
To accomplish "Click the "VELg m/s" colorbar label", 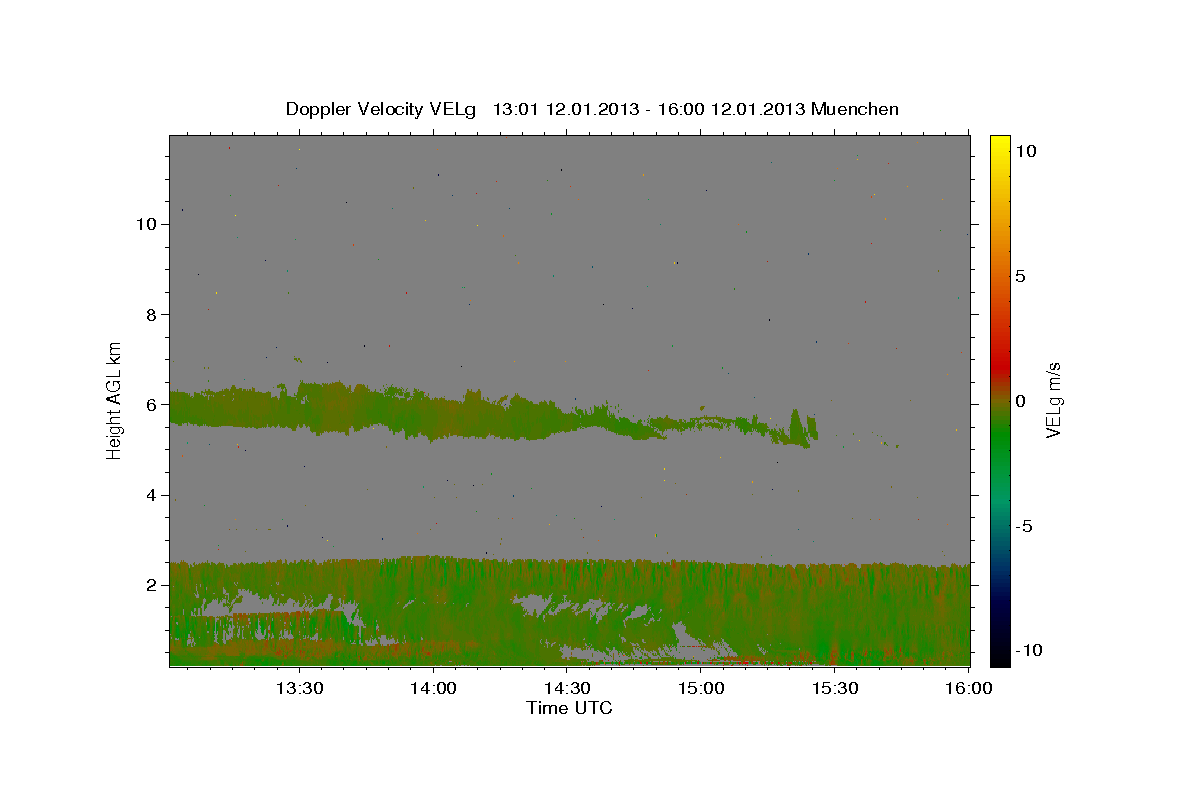I will [x=1053, y=400].
